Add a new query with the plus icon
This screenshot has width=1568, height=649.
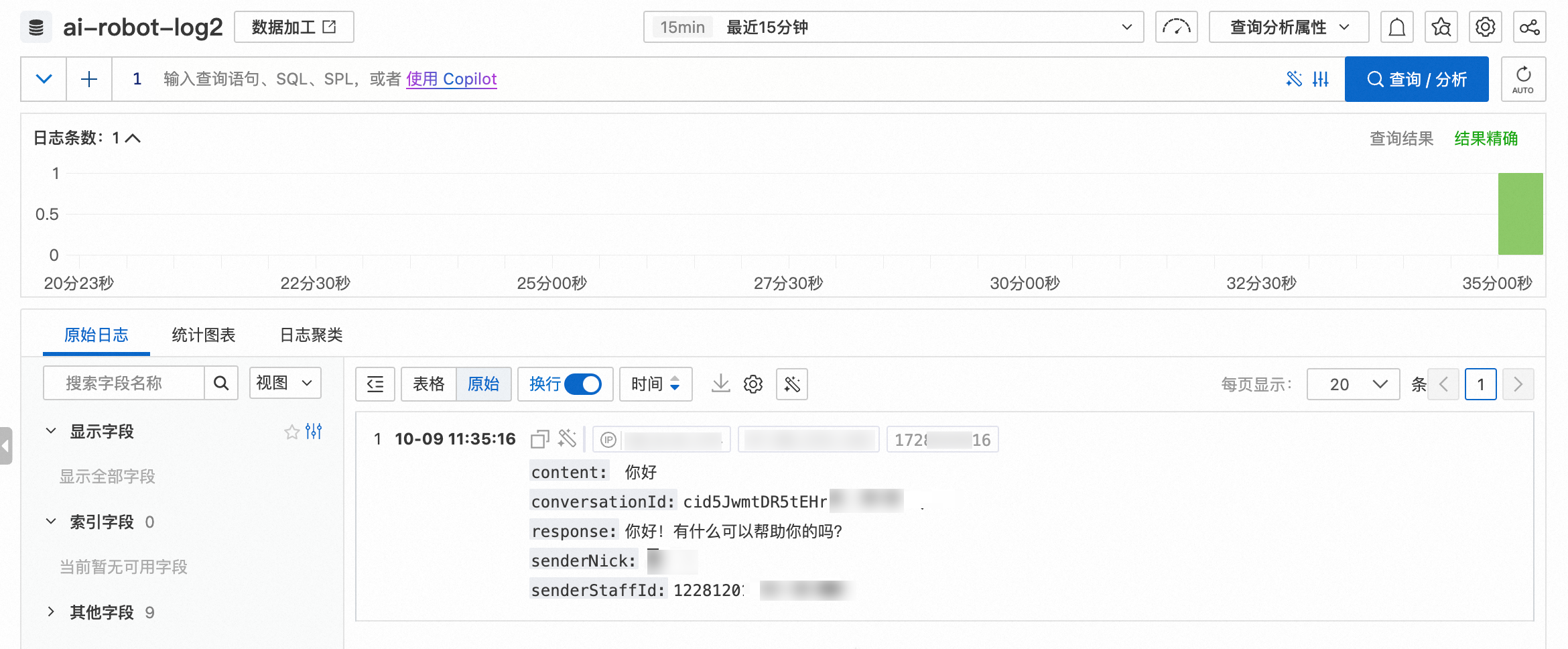point(89,79)
